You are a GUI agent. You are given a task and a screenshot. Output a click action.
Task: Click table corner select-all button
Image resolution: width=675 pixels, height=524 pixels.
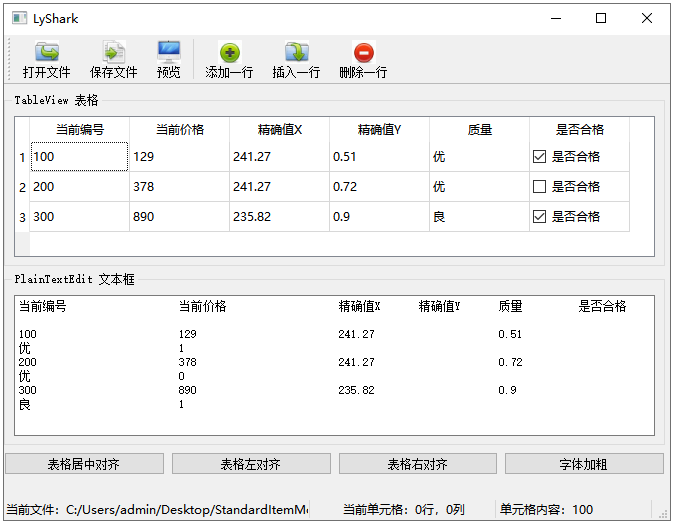click(x=22, y=129)
